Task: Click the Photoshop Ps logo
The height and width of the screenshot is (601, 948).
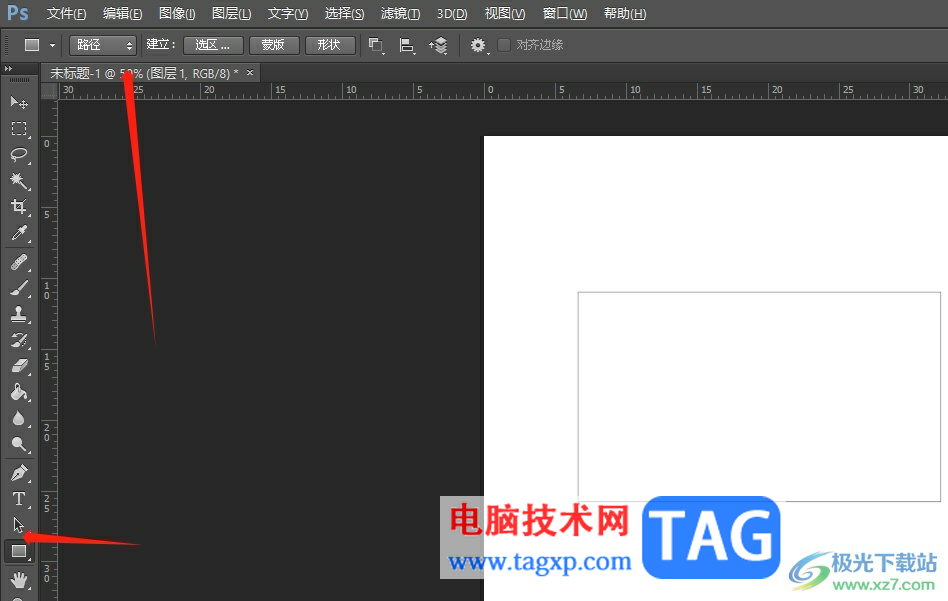Action: tap(18, 13)
